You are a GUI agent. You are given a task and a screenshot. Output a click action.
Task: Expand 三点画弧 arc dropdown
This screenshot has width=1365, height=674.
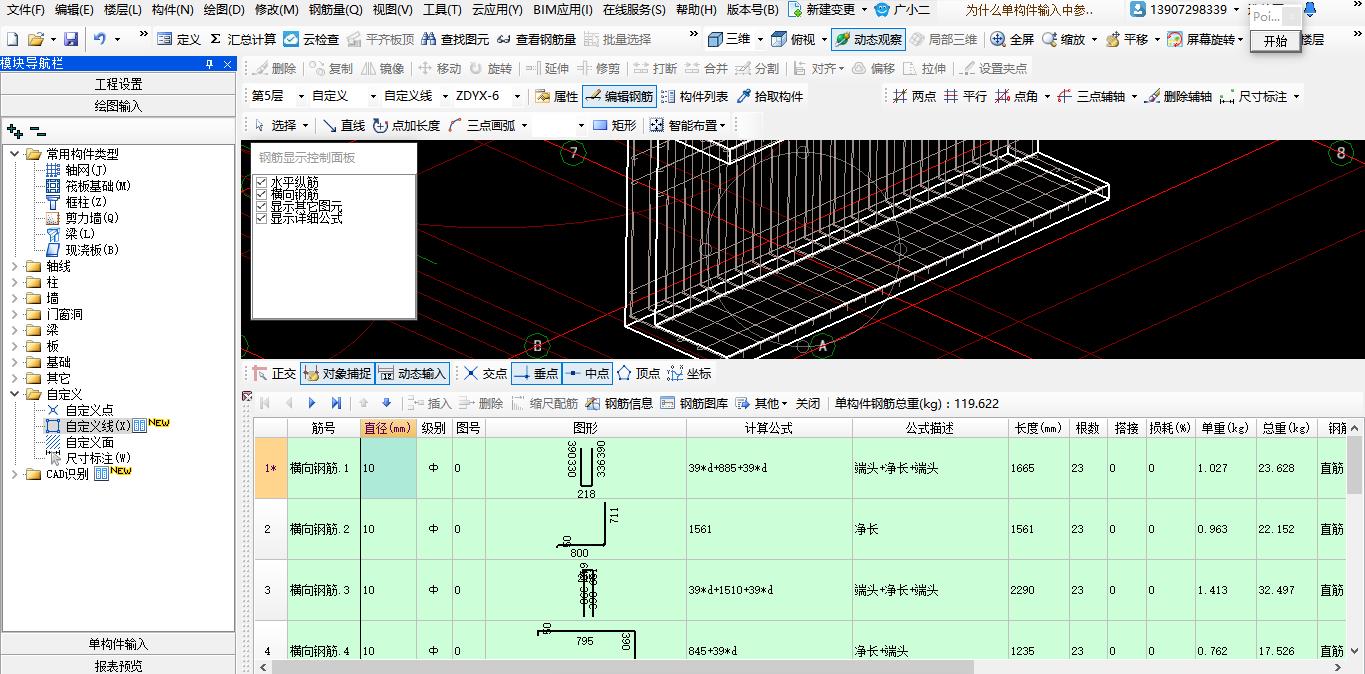[x=524, y=125]
